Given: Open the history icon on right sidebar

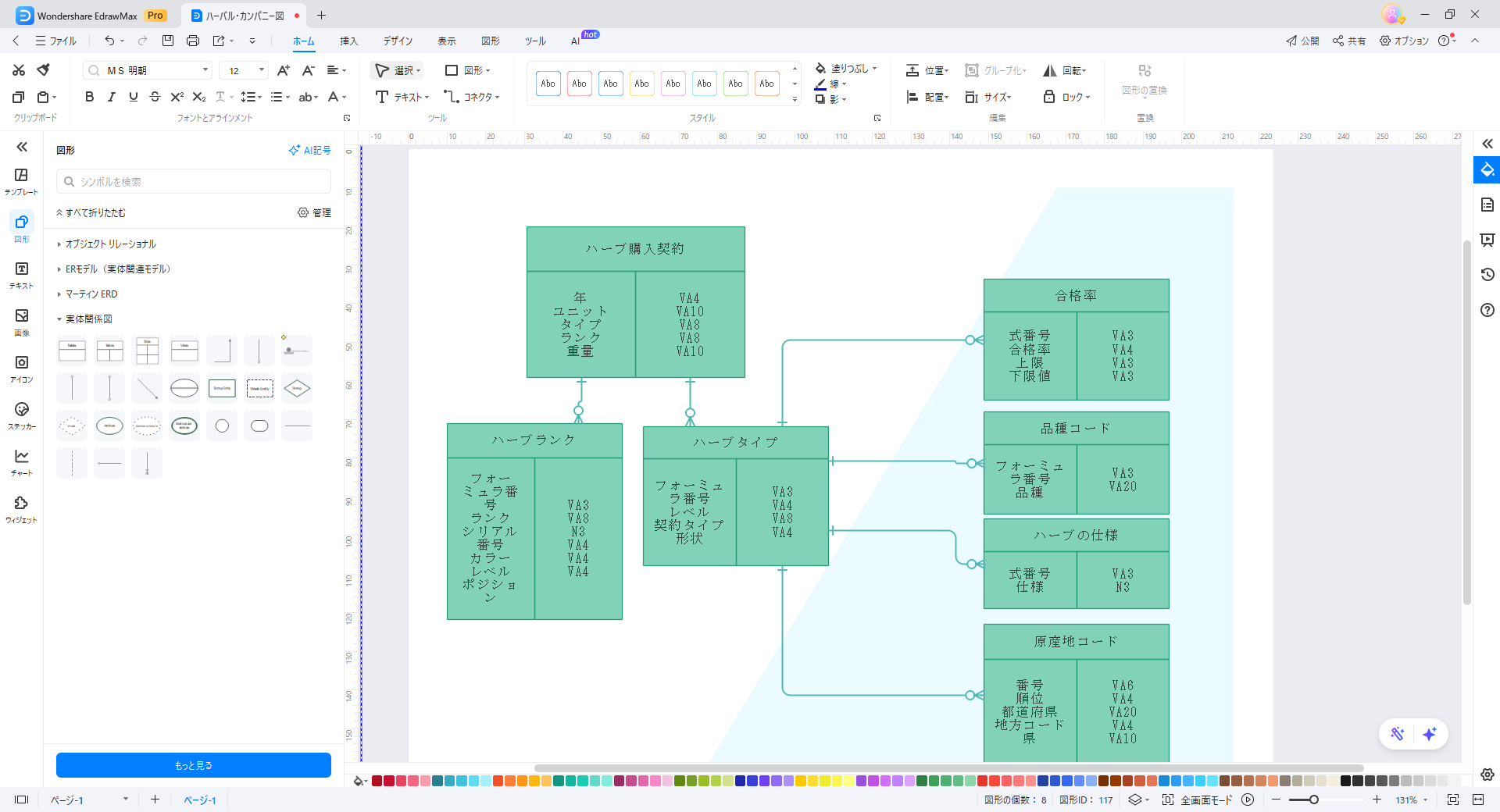Looking at the screenshot, I should click(x=1487, y=274).
